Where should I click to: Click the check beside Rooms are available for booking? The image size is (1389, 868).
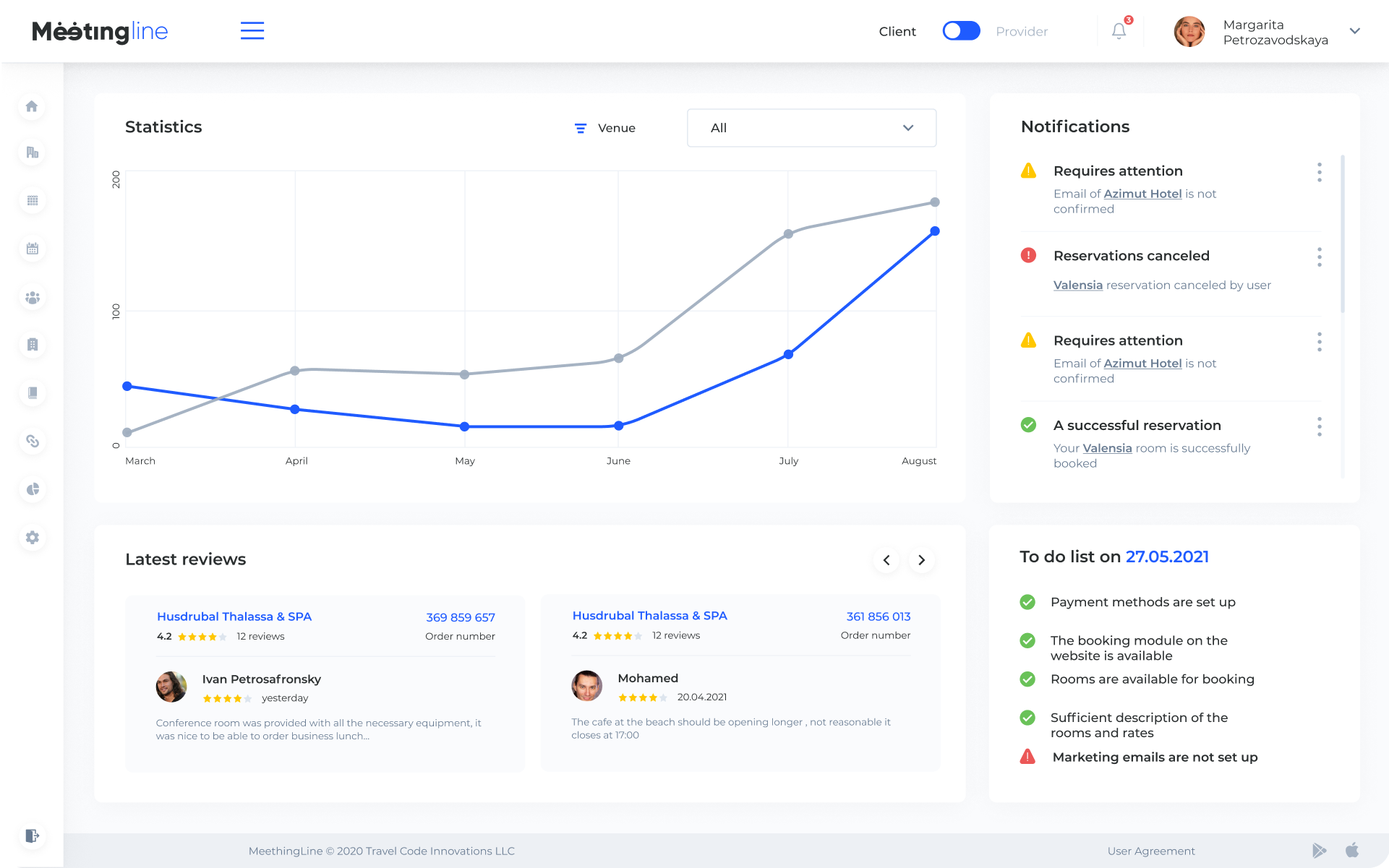coord(1027,679)
